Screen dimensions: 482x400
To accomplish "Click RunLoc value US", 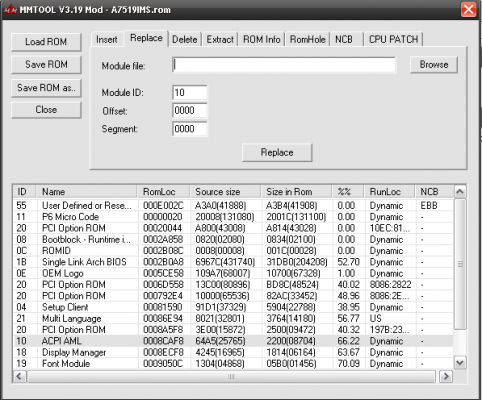I will click(x=375, y=318).
